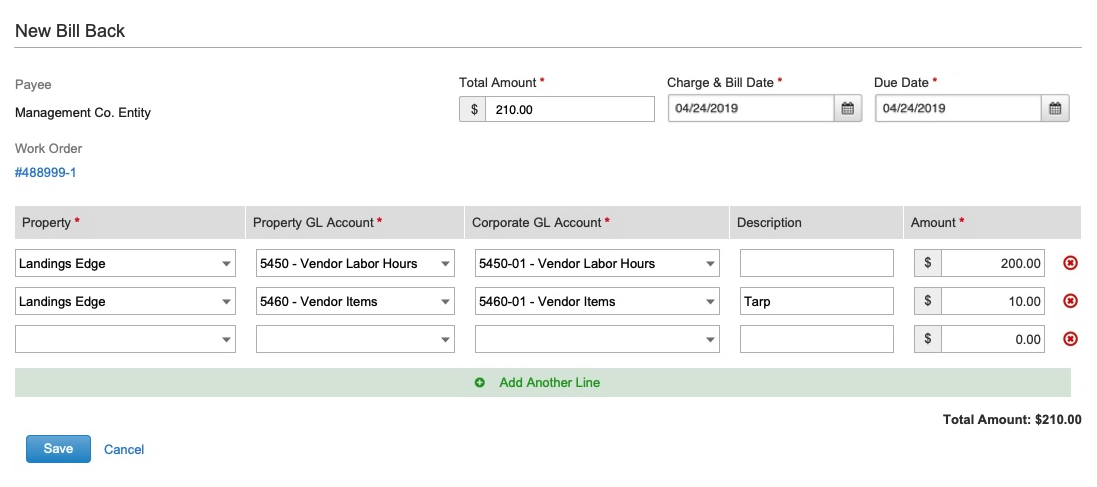Save the new bill back
This screenshot has width=1097, height=487.
pyautogui.click(x=58, y=449)
